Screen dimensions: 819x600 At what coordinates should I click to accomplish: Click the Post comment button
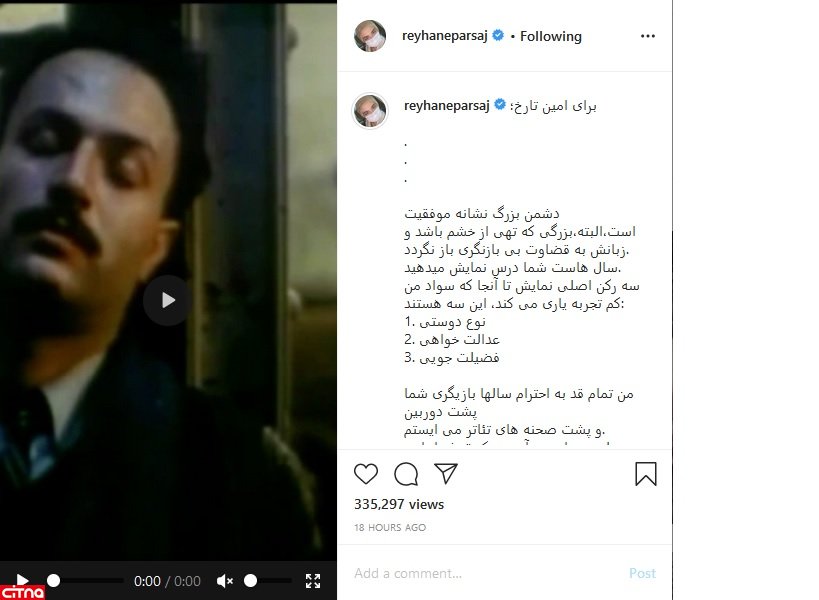642,573
